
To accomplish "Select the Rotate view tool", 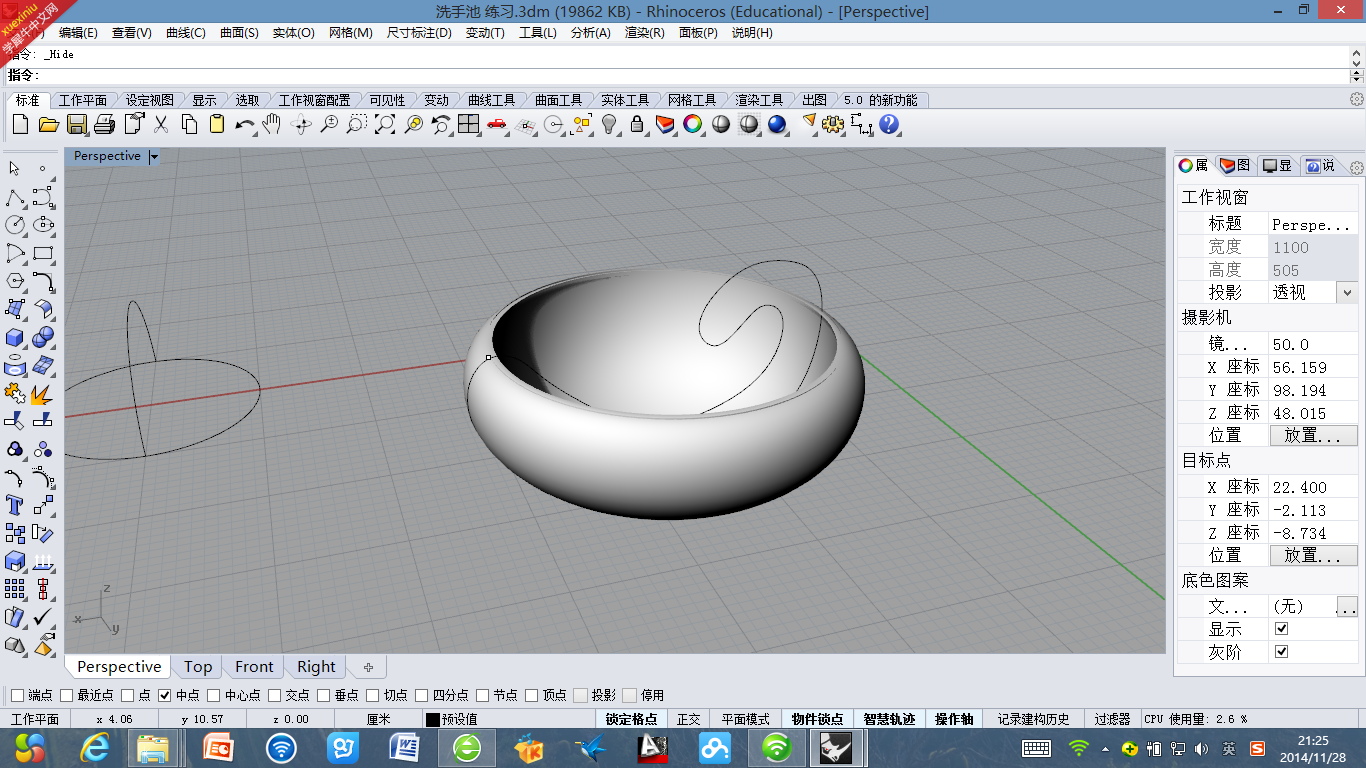I will point(300,124).
